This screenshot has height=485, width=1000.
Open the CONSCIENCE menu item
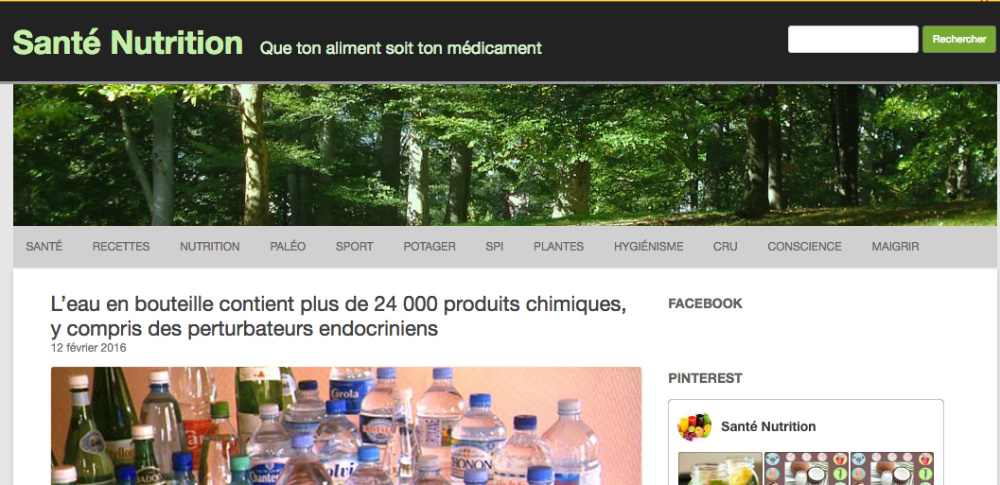pos(804,246)
